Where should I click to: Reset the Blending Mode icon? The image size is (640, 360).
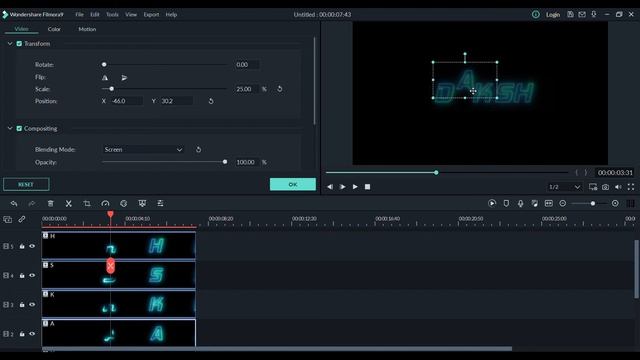click(198, 149)
